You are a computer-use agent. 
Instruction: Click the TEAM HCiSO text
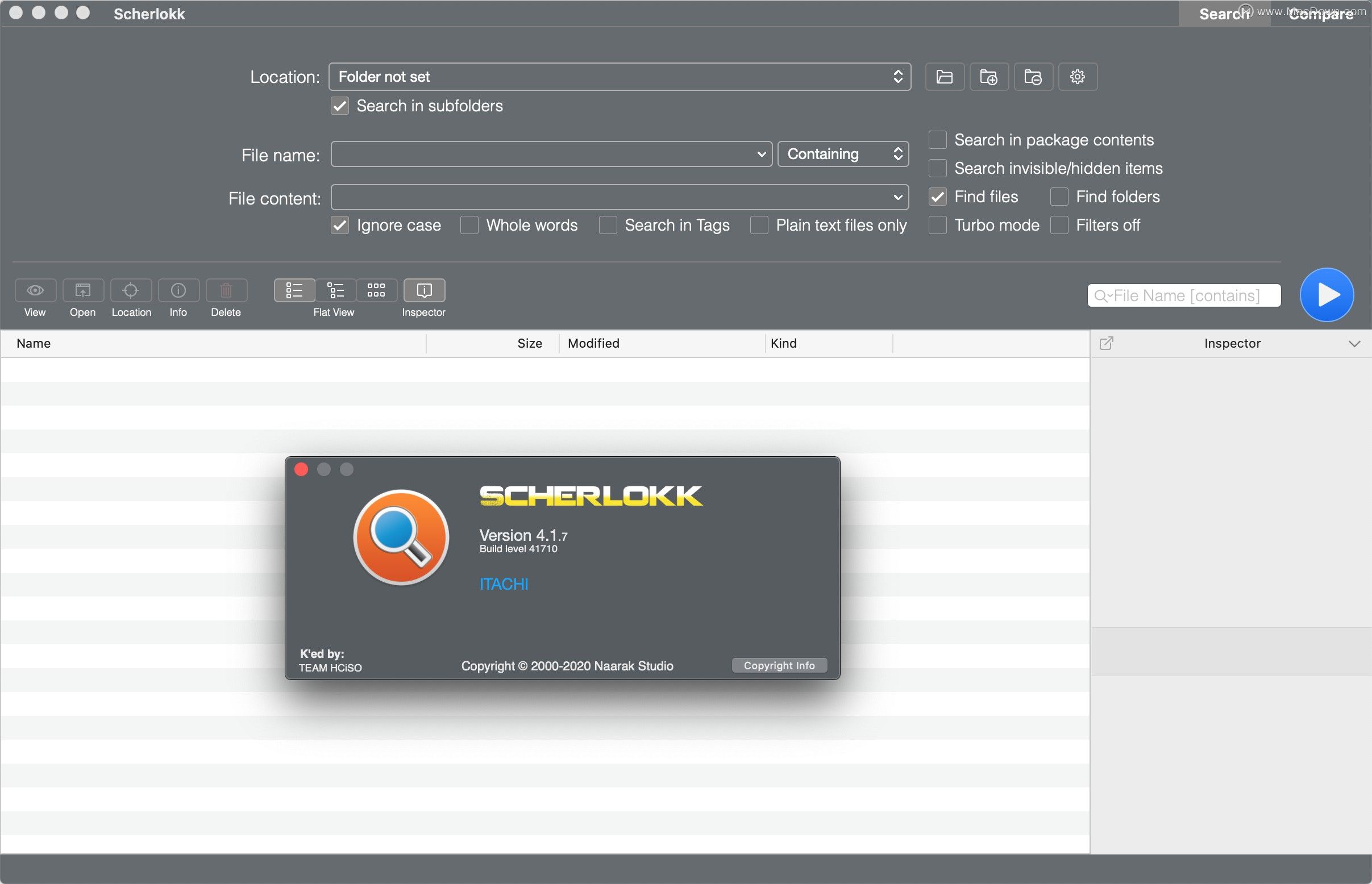[330, 668]
